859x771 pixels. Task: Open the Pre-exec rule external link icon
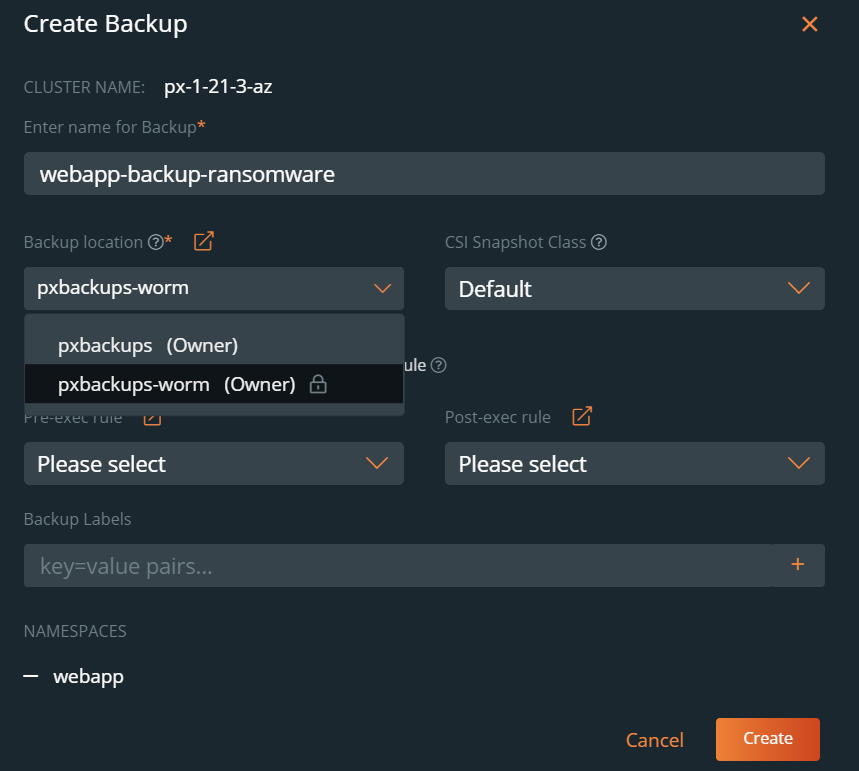coord(152,417)
